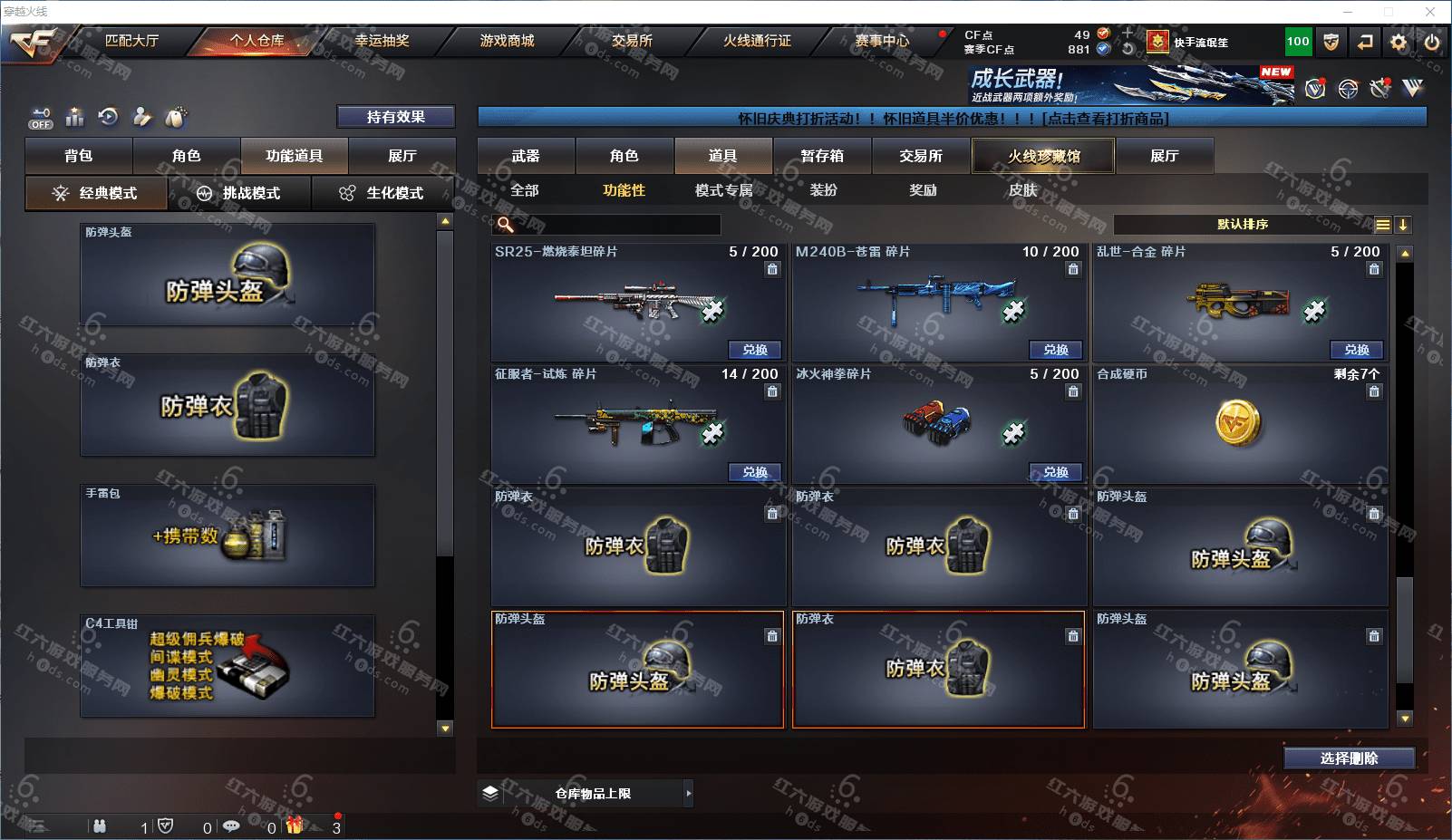Click the replay history icon
Image resolution: width=1452 pixels, height=840 pixels.
[109, 117]
